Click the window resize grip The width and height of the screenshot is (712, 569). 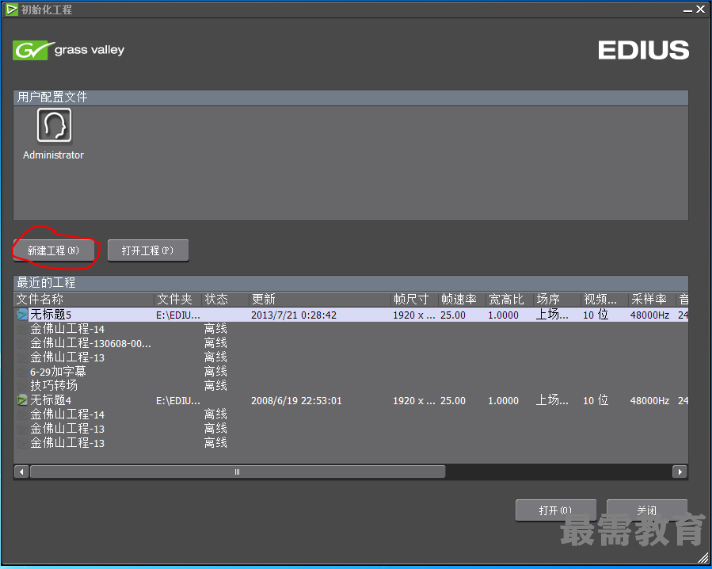pyautogui.click(x=703, y=558)
